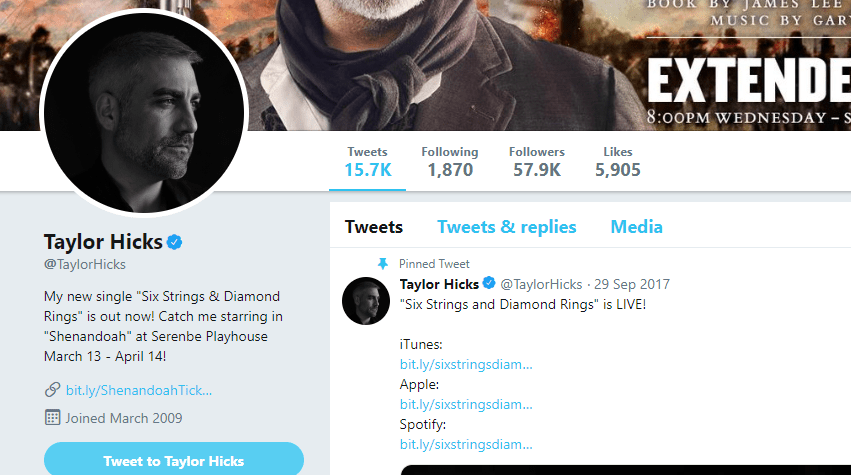The height and width of the screenshot is (475, 851).
Task: View the 5,905 Likes
Action: tap(617, 162)
